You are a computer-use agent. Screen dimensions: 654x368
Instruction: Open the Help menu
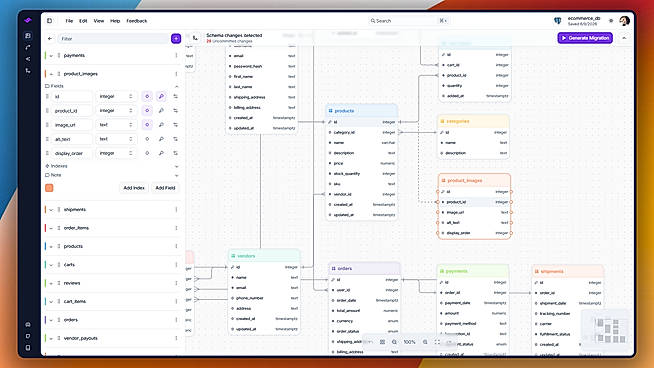[x=115, y=20]
